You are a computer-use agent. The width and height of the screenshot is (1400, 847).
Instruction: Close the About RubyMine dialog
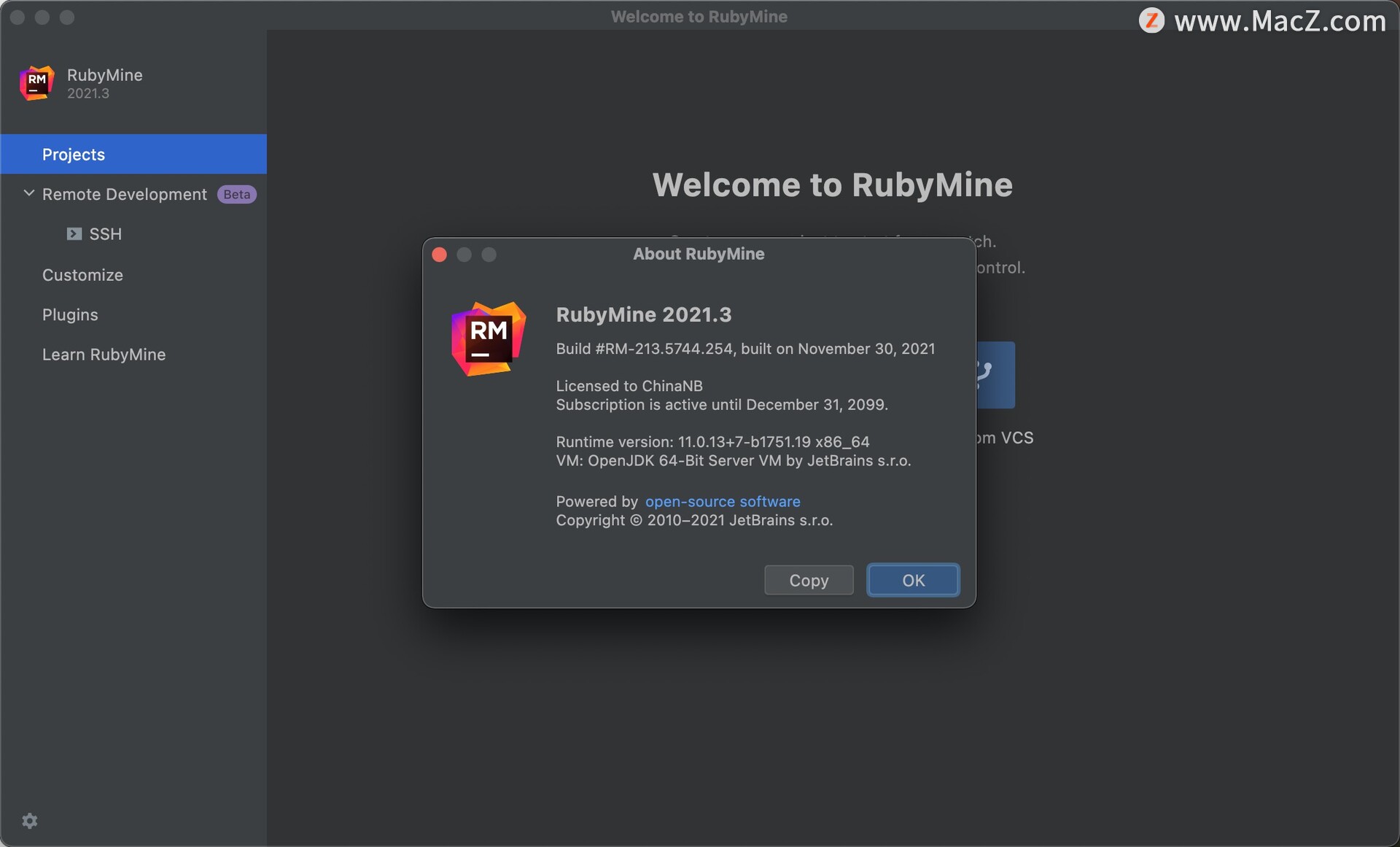[x=440, y=254]
